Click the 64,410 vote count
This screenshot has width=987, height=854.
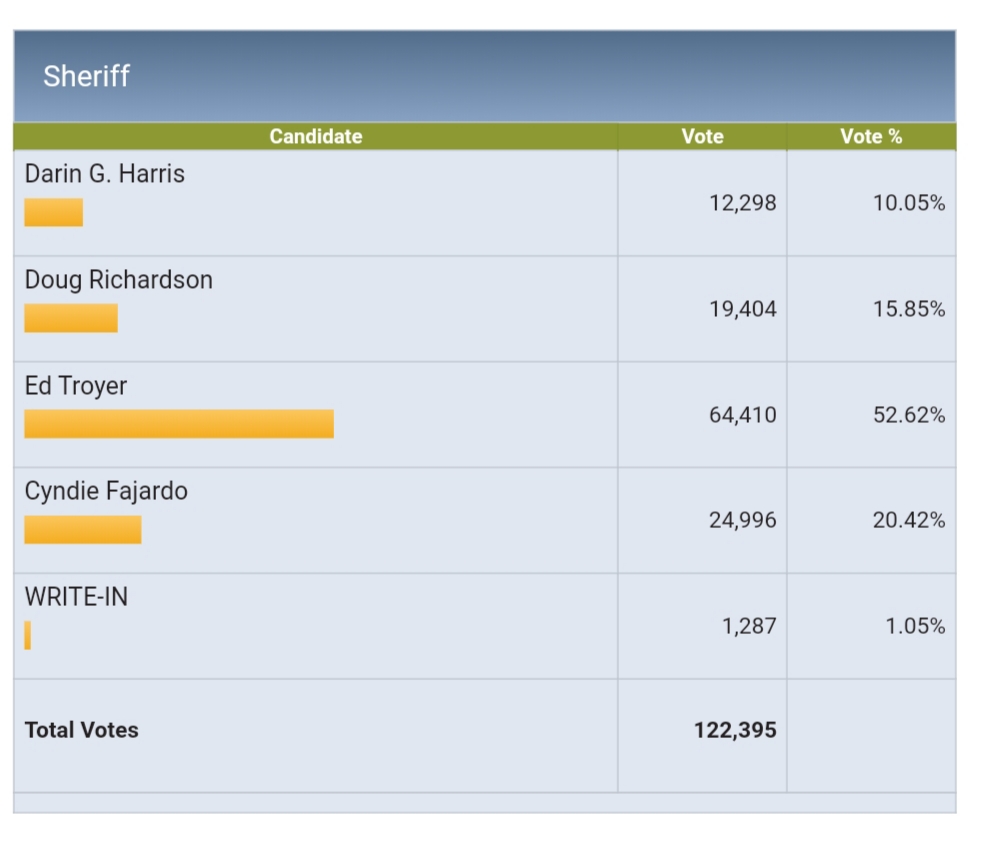pyautogui.click(x=742, y=415)
